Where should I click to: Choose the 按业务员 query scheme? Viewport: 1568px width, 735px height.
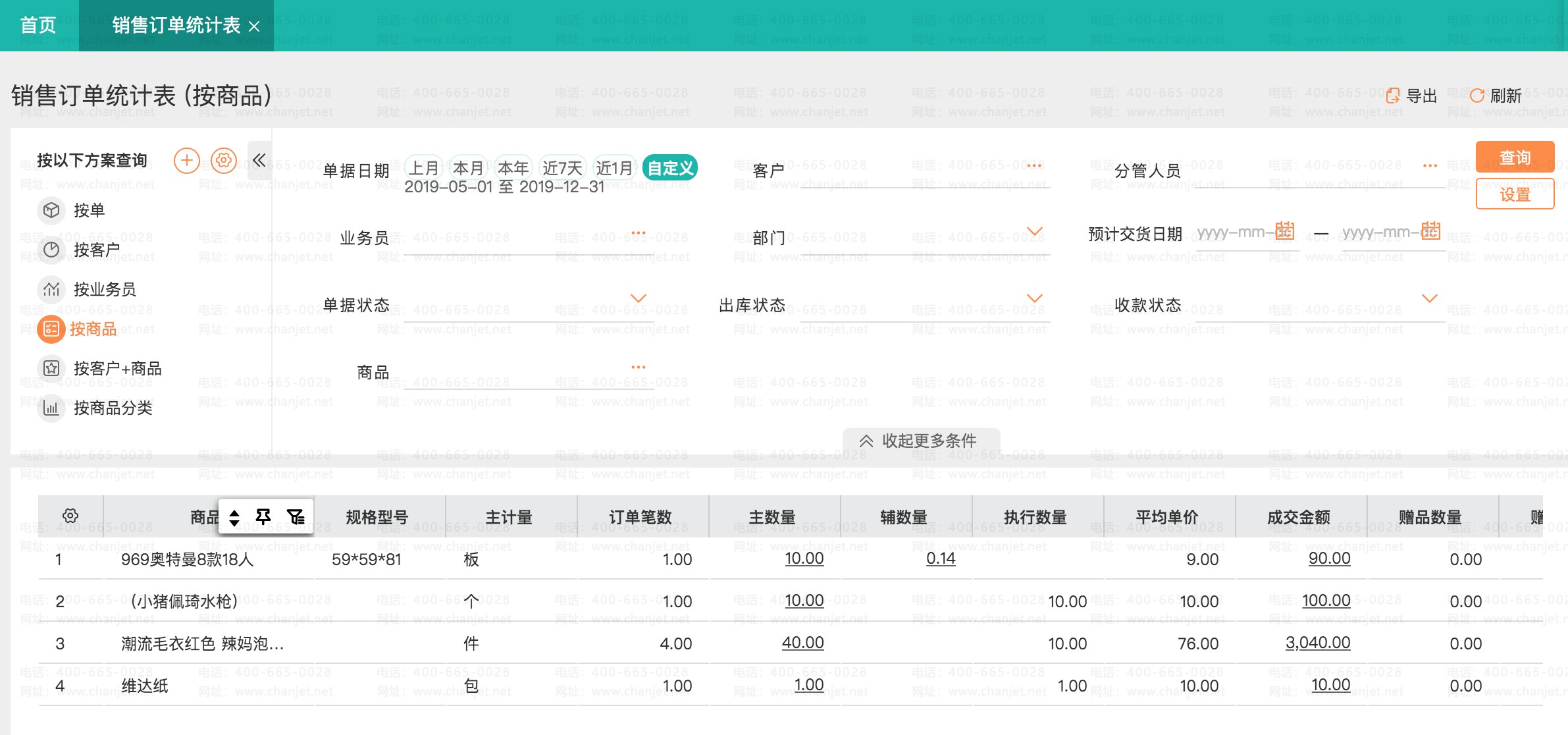click(x=105, y=289)
